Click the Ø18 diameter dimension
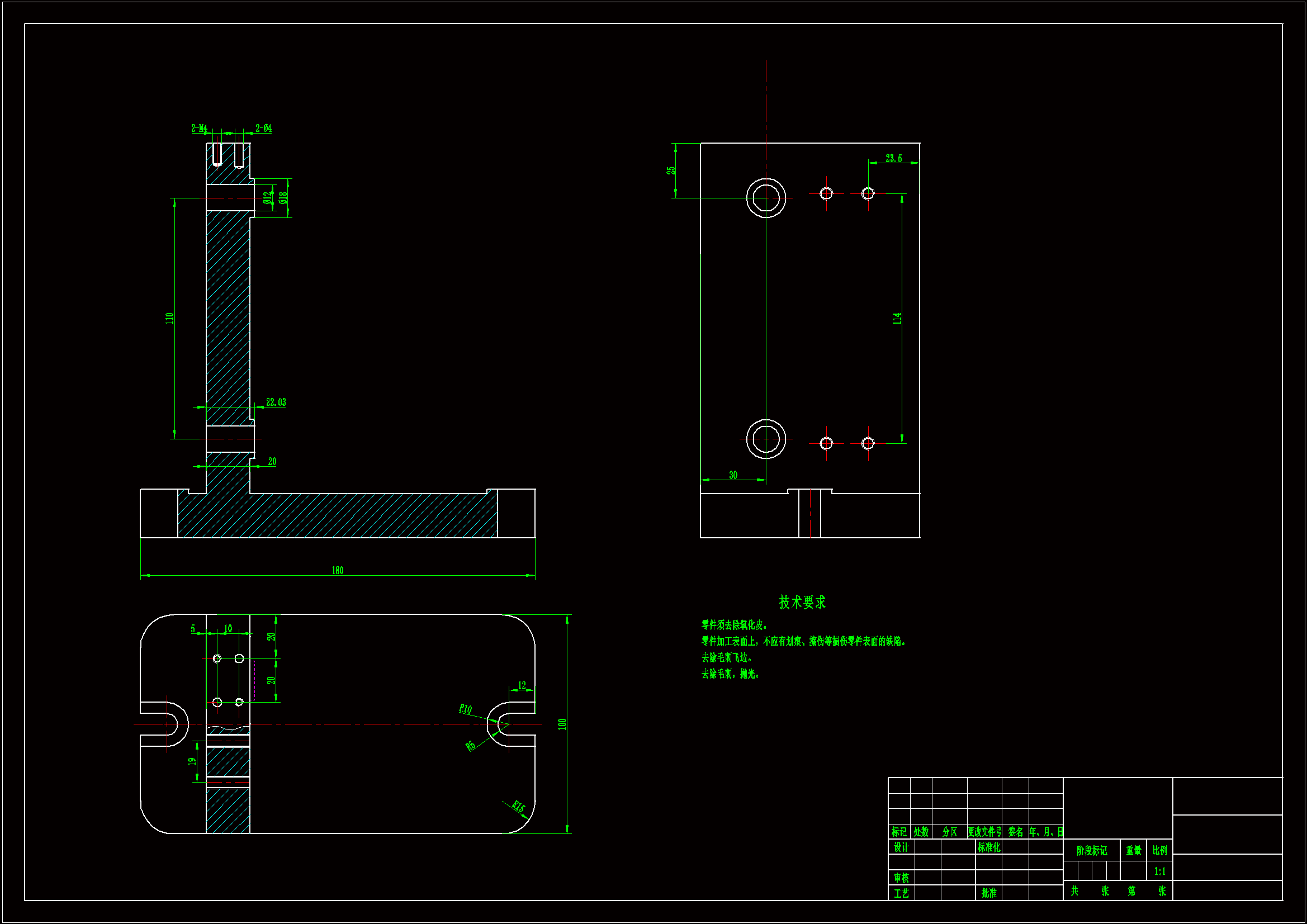This screenshot has width=1307, height=924. point(283,198)
